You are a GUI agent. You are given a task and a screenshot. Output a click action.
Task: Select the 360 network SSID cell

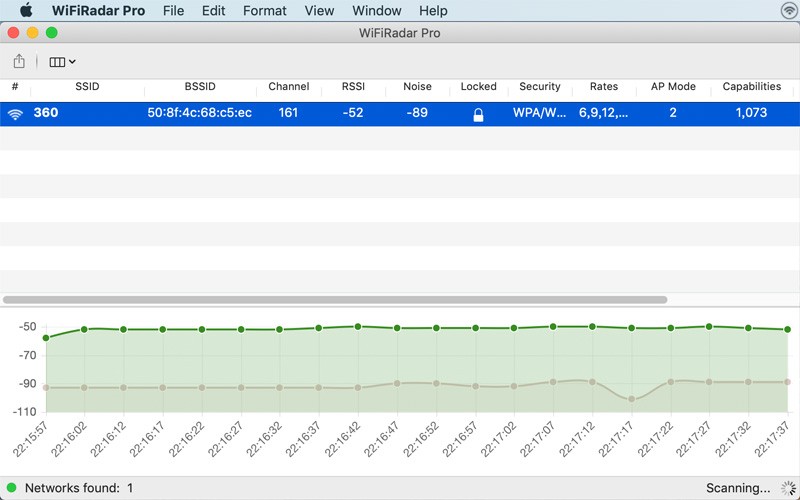point(46,113)
